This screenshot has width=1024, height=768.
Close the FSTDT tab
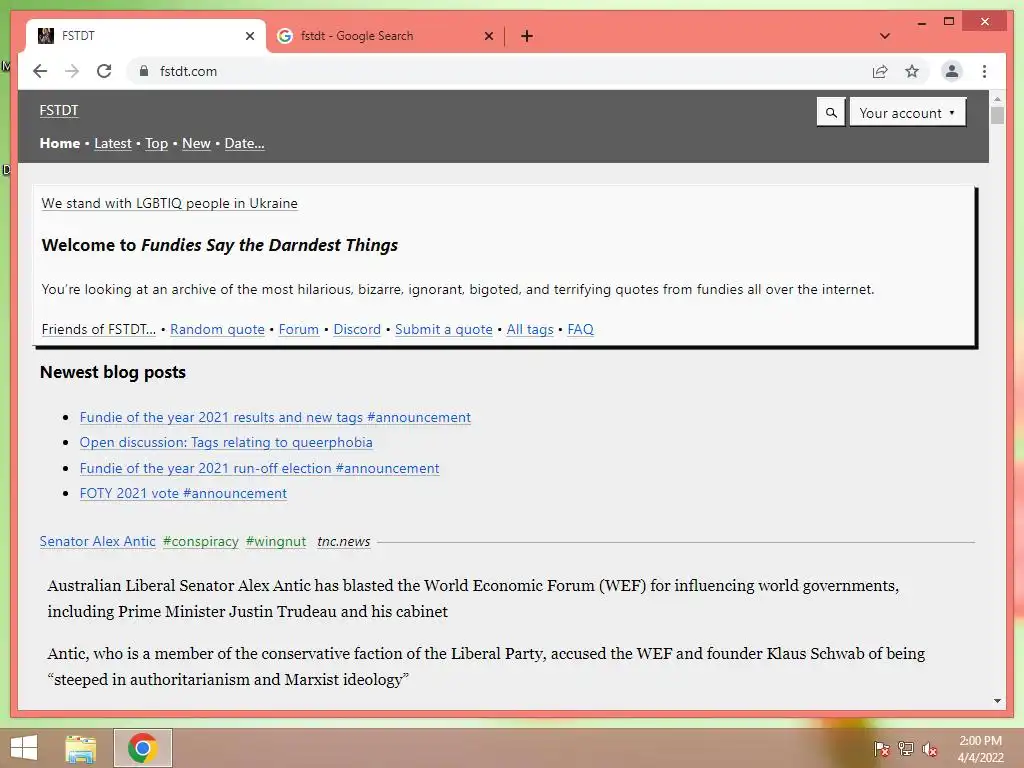pyautogui.click(x=249, y=36)
